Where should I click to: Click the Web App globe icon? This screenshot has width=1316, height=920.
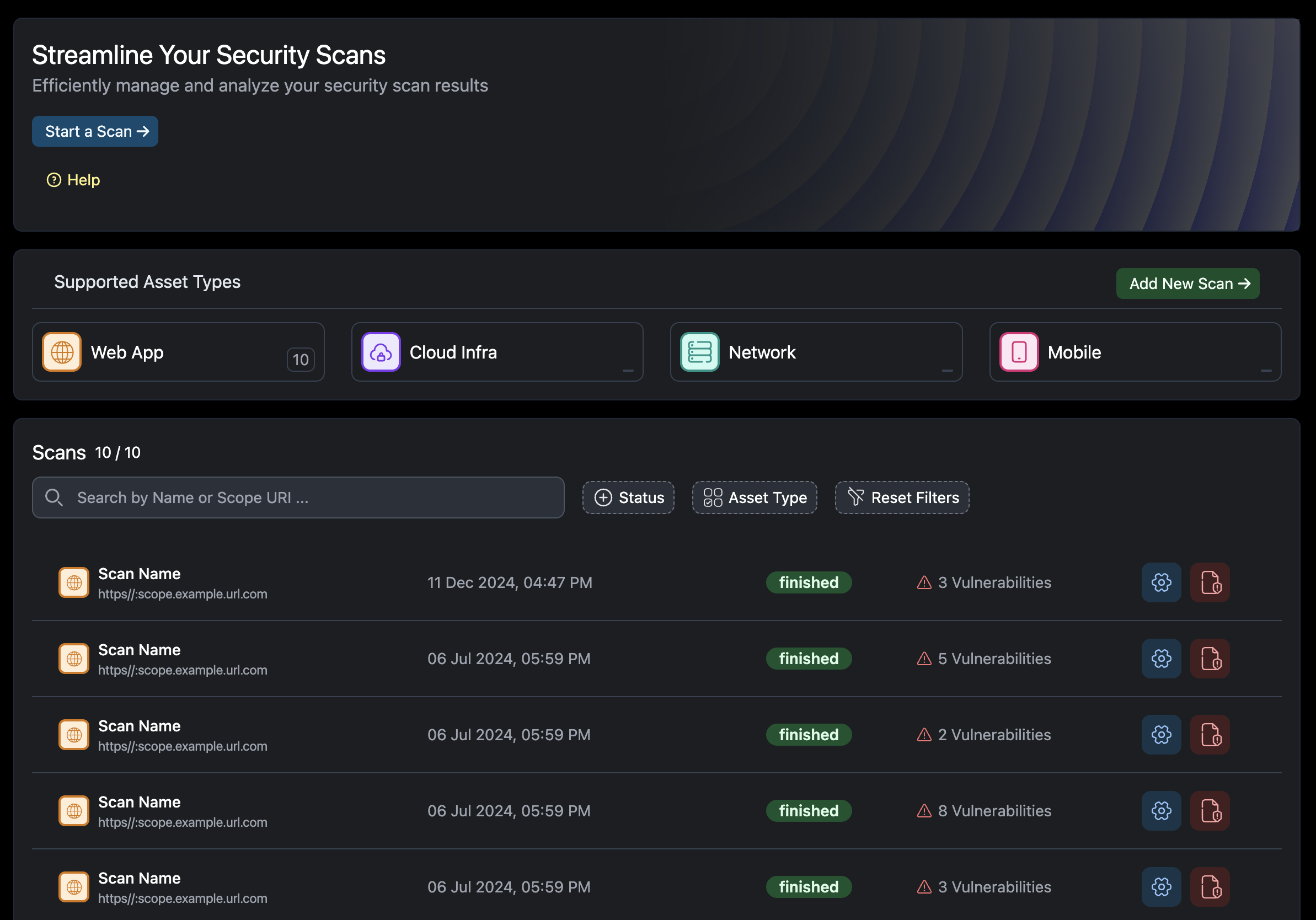[x=62, y=352]
